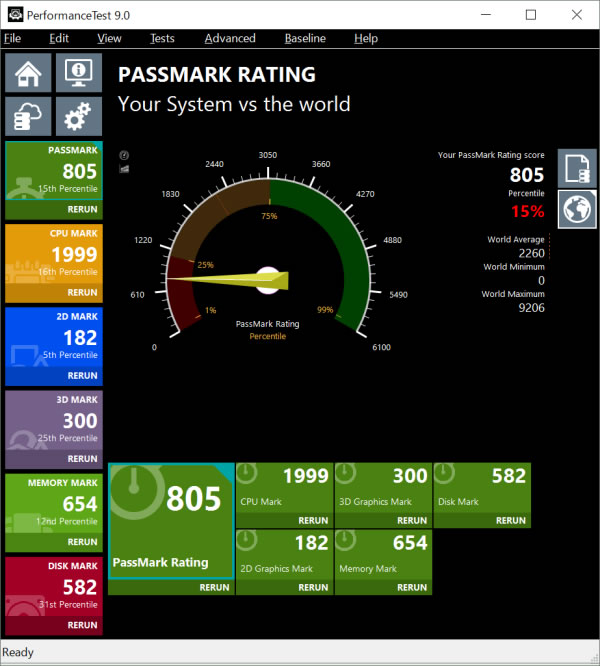The width and height of the screenshot is (600, 666).
Task: Click the 99% marker on the gauge
Action: click(325, 310)
